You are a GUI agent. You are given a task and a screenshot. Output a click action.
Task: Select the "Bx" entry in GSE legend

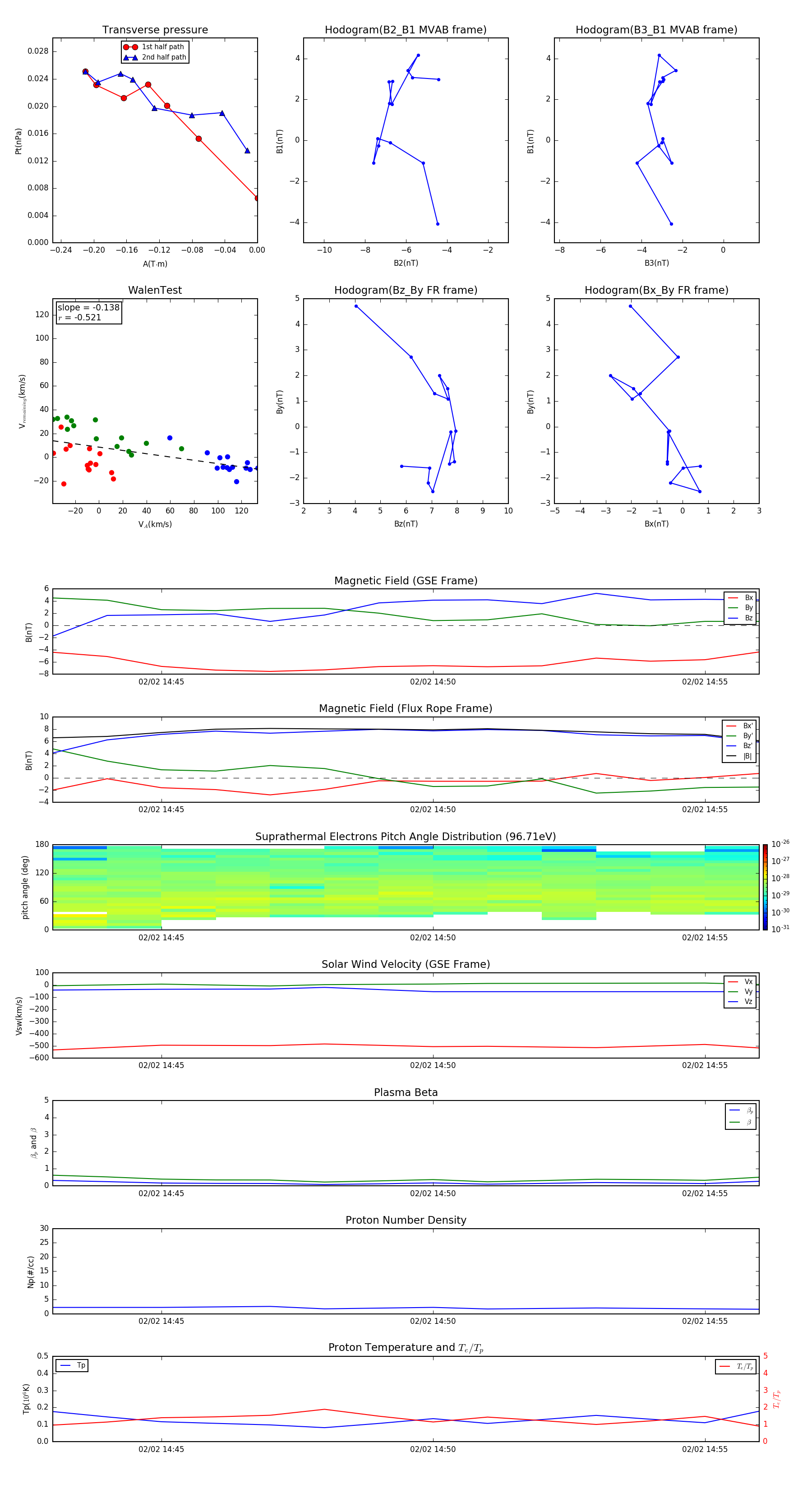pyautogui.click(x=740, y=598)
